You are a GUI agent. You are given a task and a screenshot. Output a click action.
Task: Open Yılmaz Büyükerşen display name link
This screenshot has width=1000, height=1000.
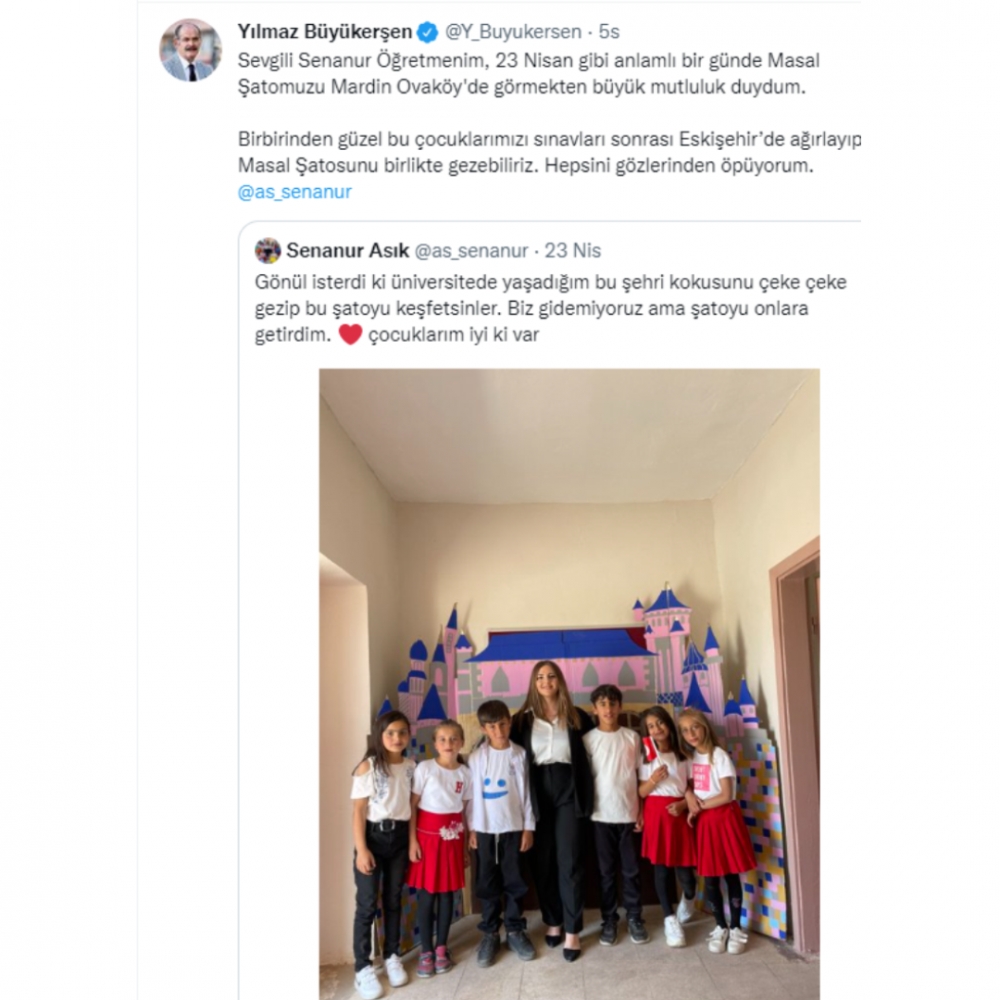point(325,31)
